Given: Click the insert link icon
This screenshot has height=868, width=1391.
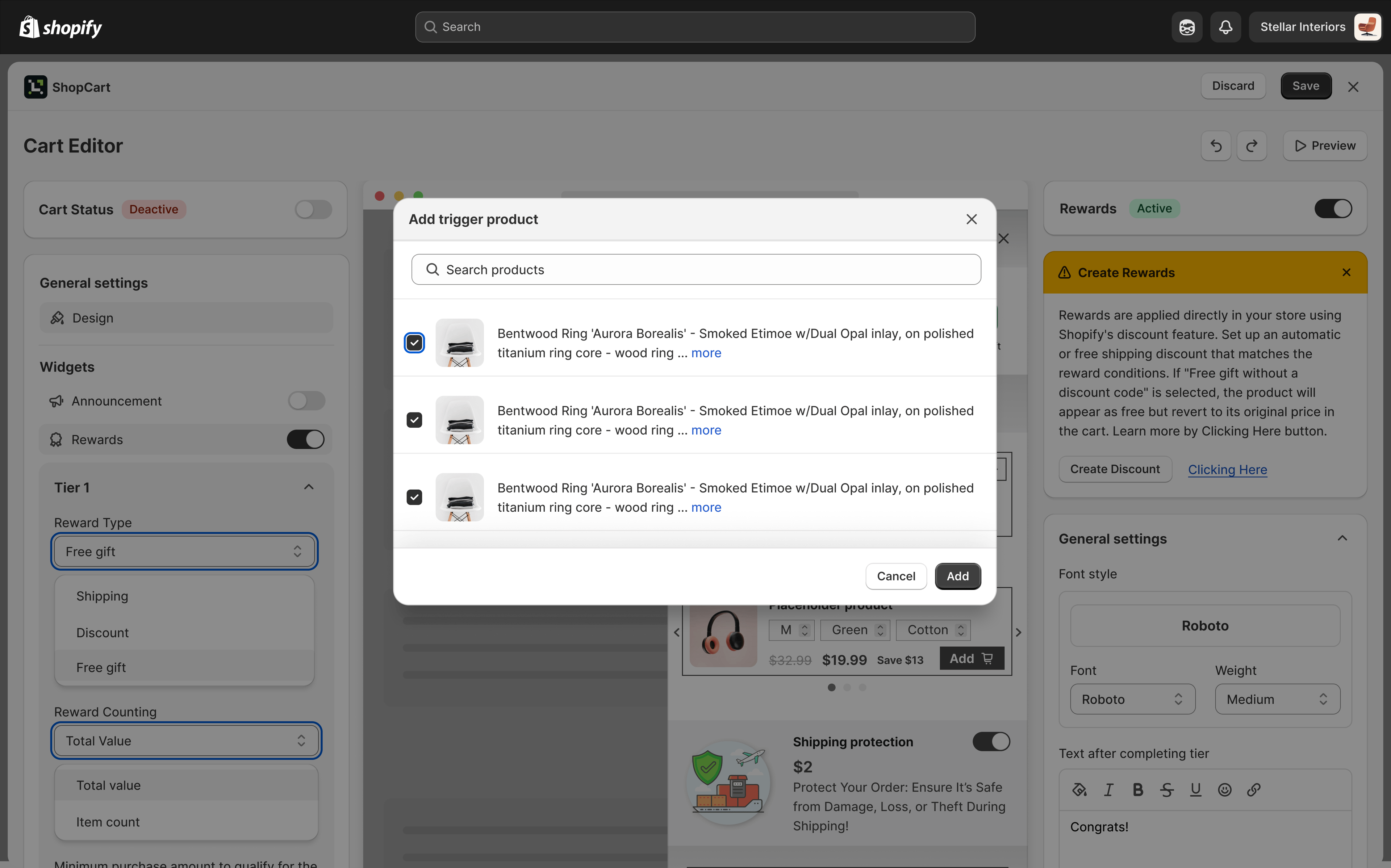Looking at the screenshot, I should tap(1254, 790).
